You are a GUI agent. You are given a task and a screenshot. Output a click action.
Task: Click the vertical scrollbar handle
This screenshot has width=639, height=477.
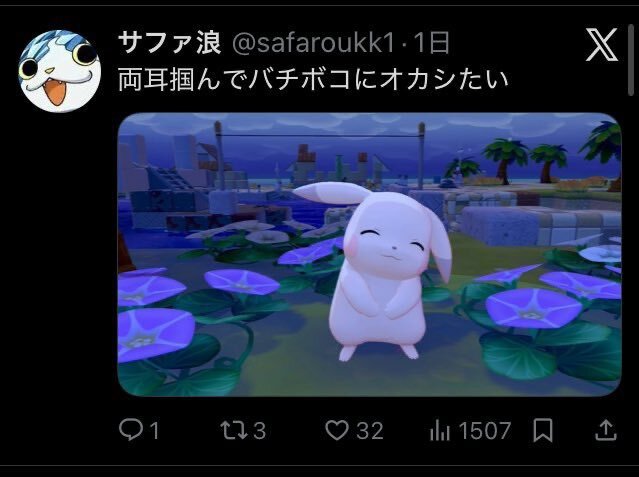(x=630, y=59)
